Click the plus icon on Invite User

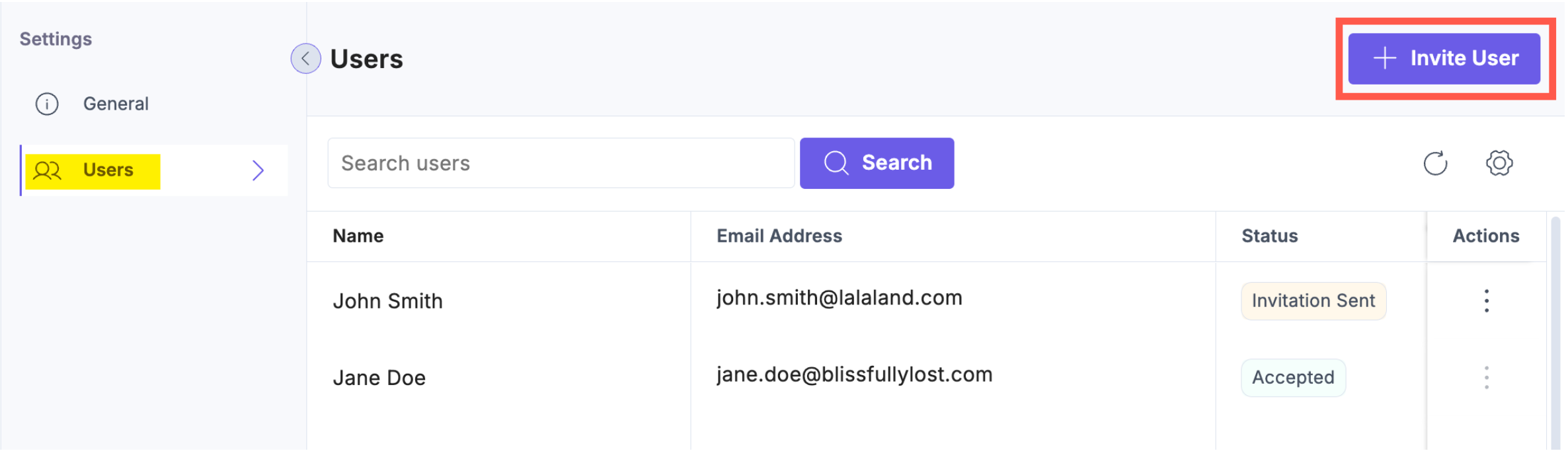coord(1384,58)
